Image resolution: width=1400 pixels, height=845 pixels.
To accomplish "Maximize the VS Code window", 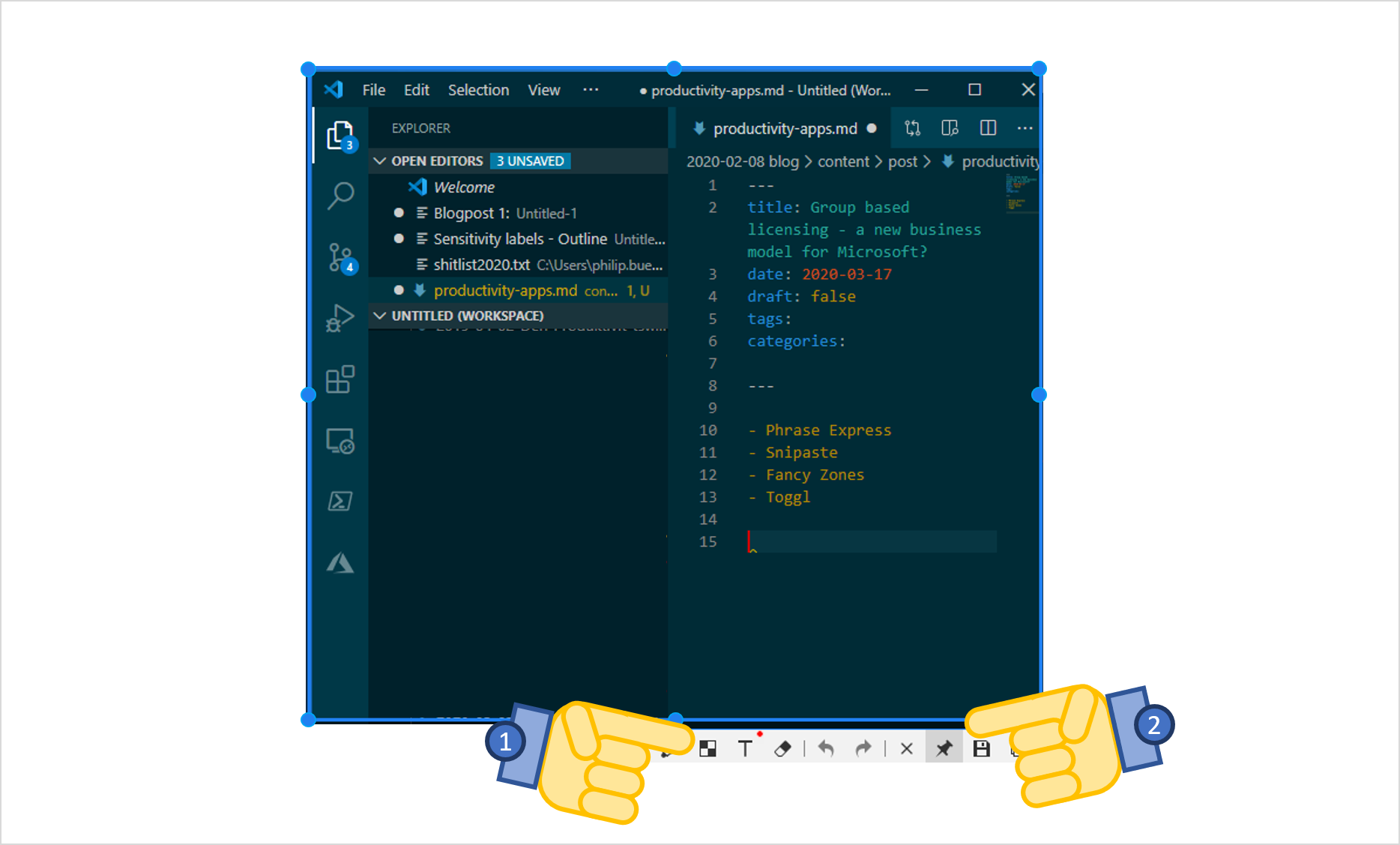I will 974,90.
